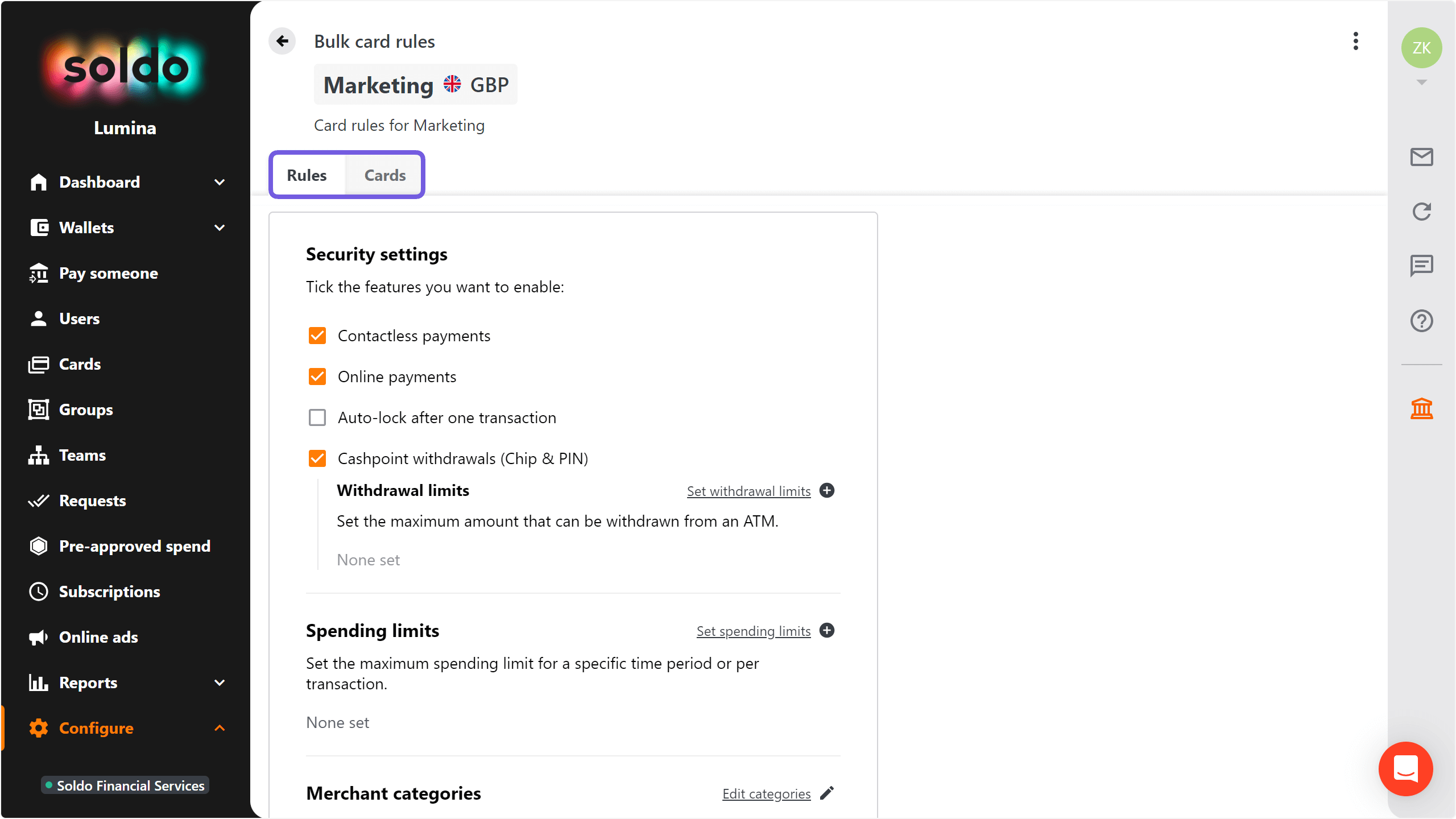The image size is (1456, 819).
Task: Open the help question mark icon
Action: click(1421, 321)
